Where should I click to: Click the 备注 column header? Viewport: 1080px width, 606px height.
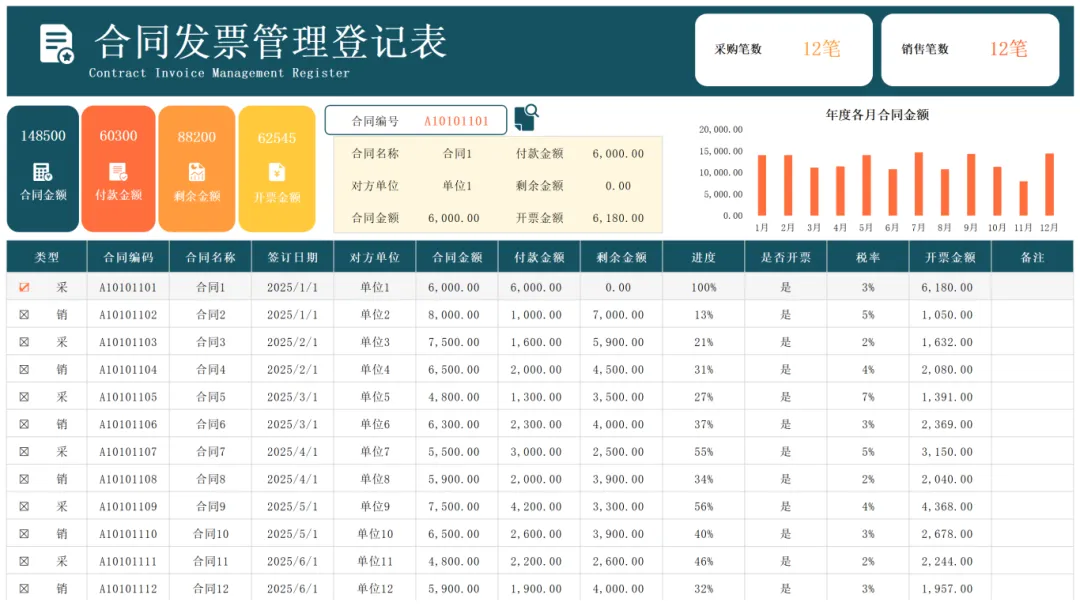(1032, 258)
